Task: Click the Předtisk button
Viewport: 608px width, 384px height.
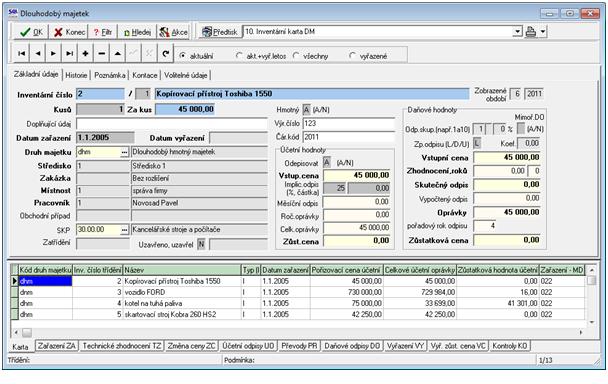Action: coord(219,32)
